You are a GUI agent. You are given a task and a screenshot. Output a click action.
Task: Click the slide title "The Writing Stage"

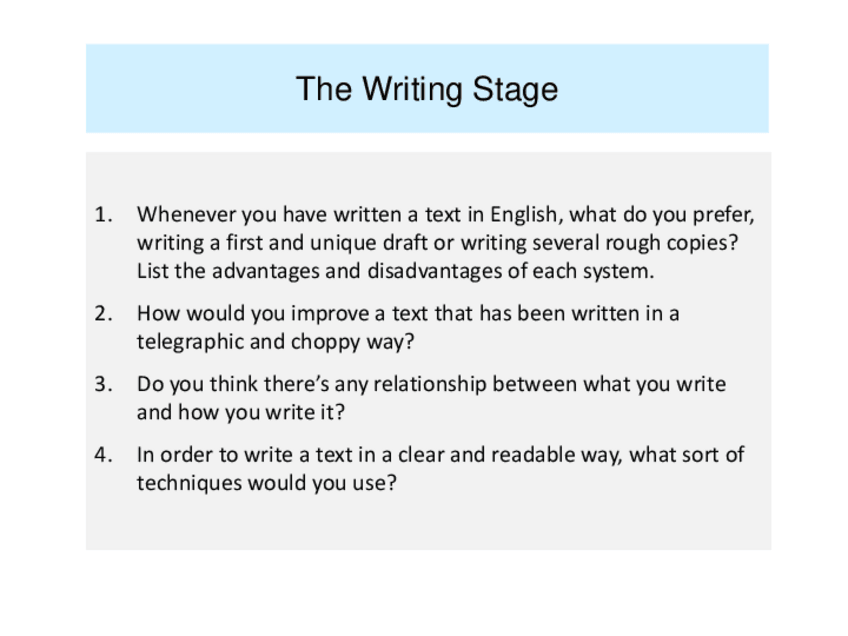(427, 90)
